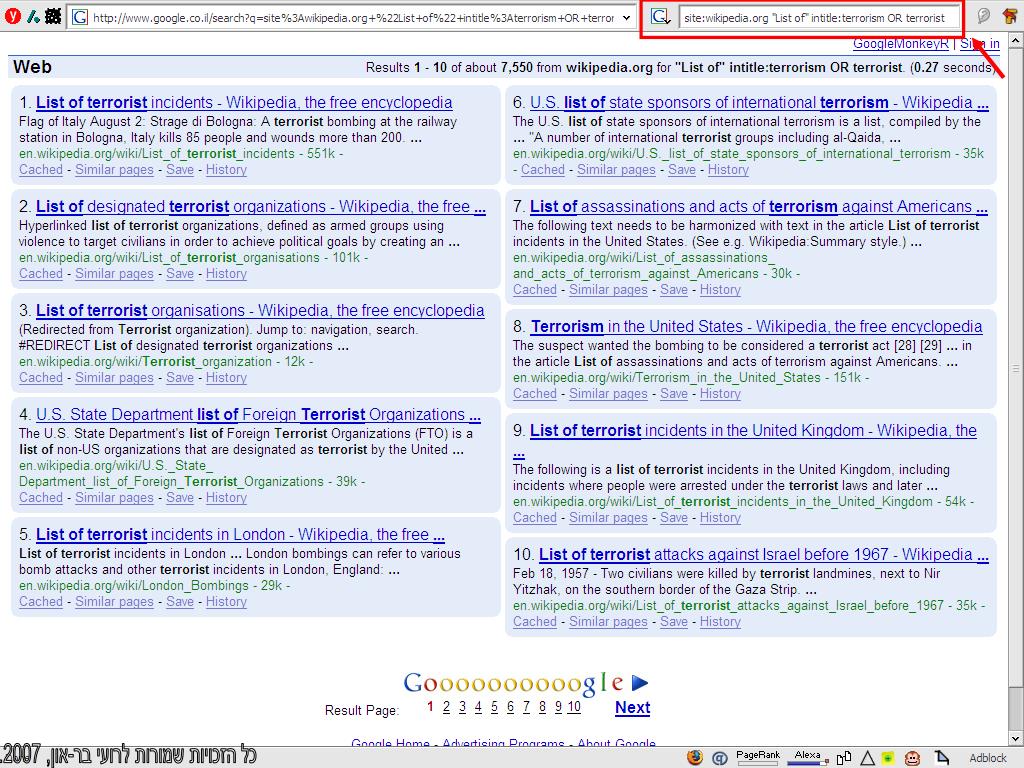Click History link under result 4
The height and width of the screenshot is (768, 1024).
(x=226, y=498)
